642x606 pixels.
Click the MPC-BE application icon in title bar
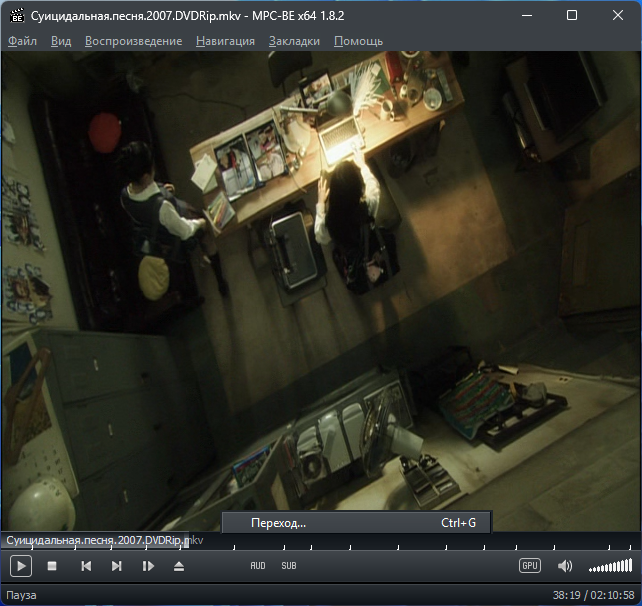17,16
